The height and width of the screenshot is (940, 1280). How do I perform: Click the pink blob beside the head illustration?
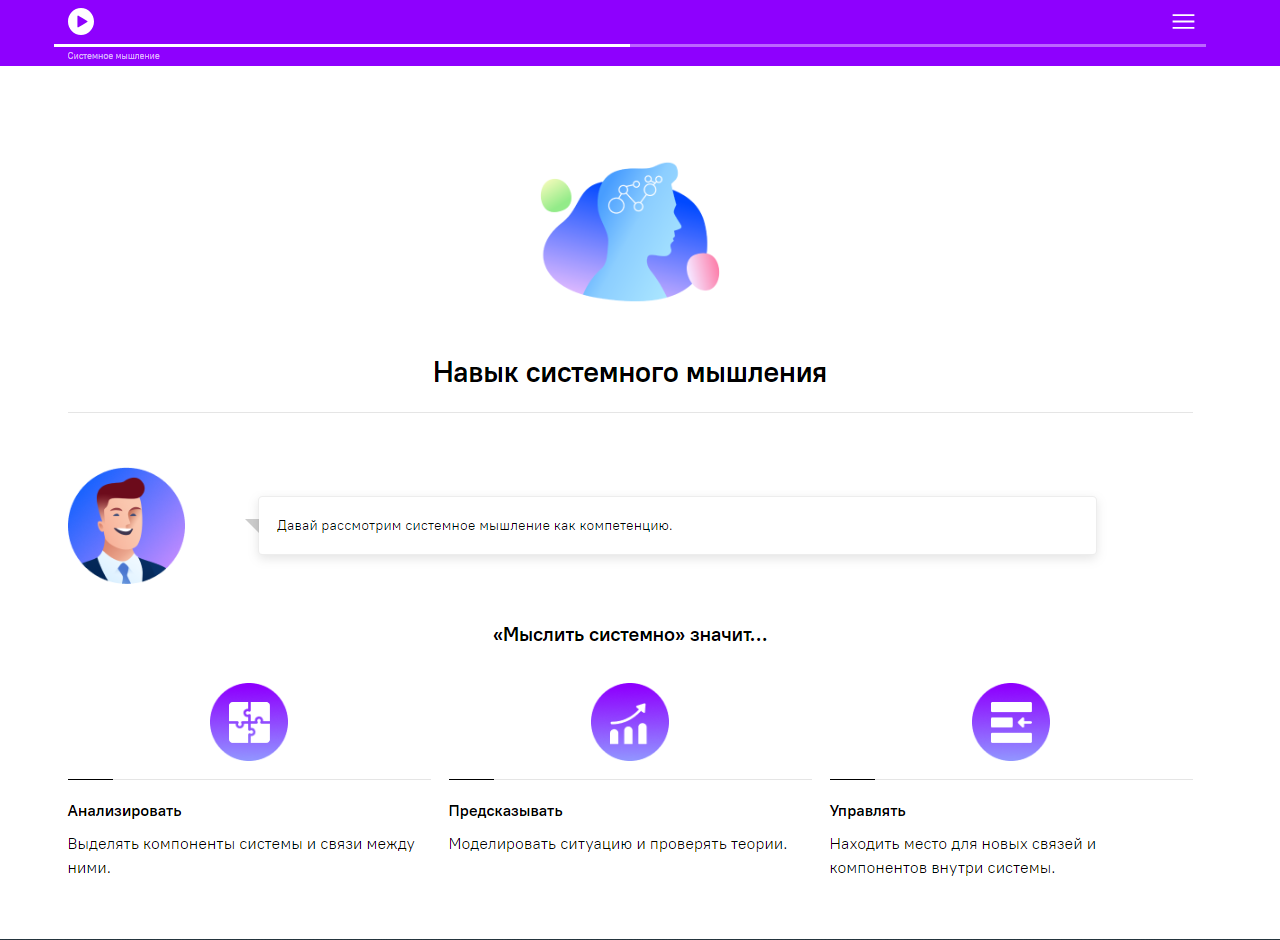point(703,271)
